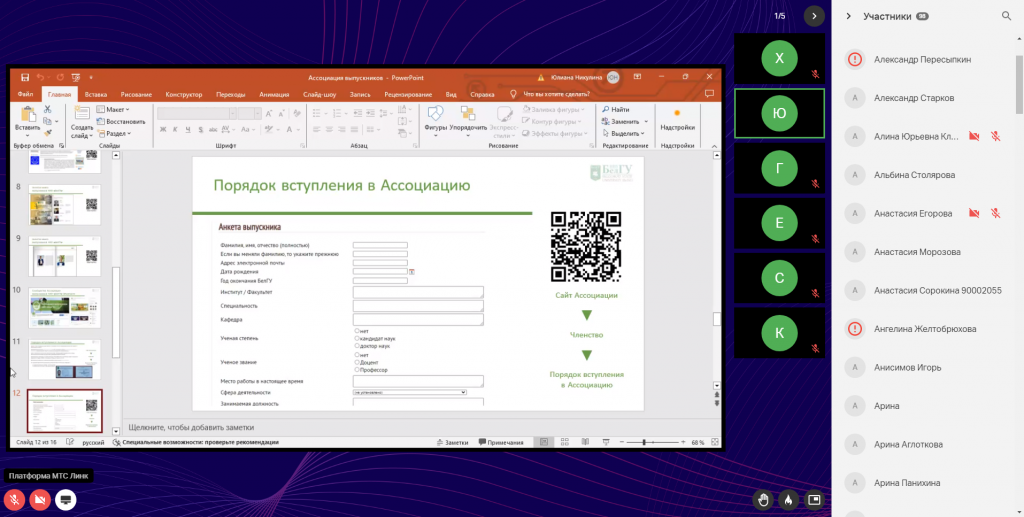Switch to the Переходы tab
This screenshot has width=1024, height=517.
pyautogui.click(x=231, y=95)
